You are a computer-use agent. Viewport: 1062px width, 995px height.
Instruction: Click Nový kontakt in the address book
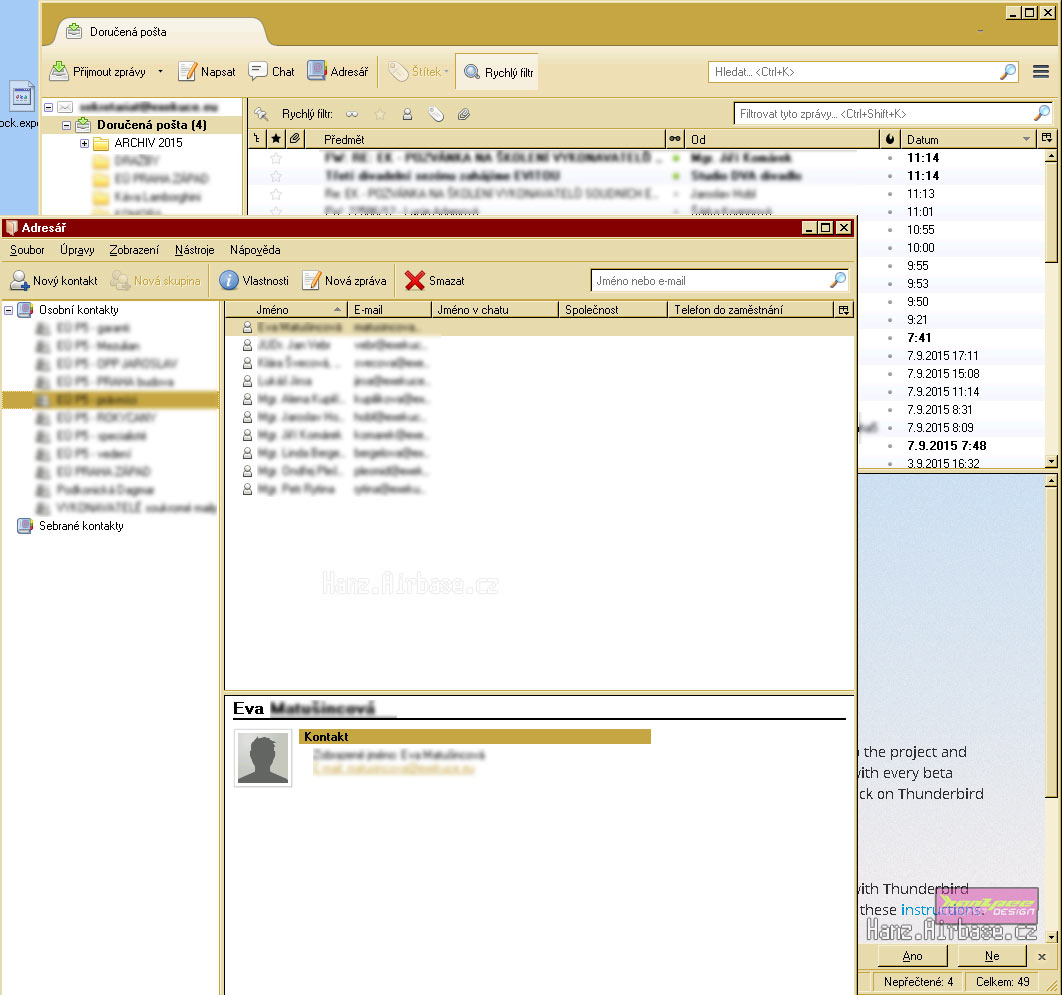54,280
